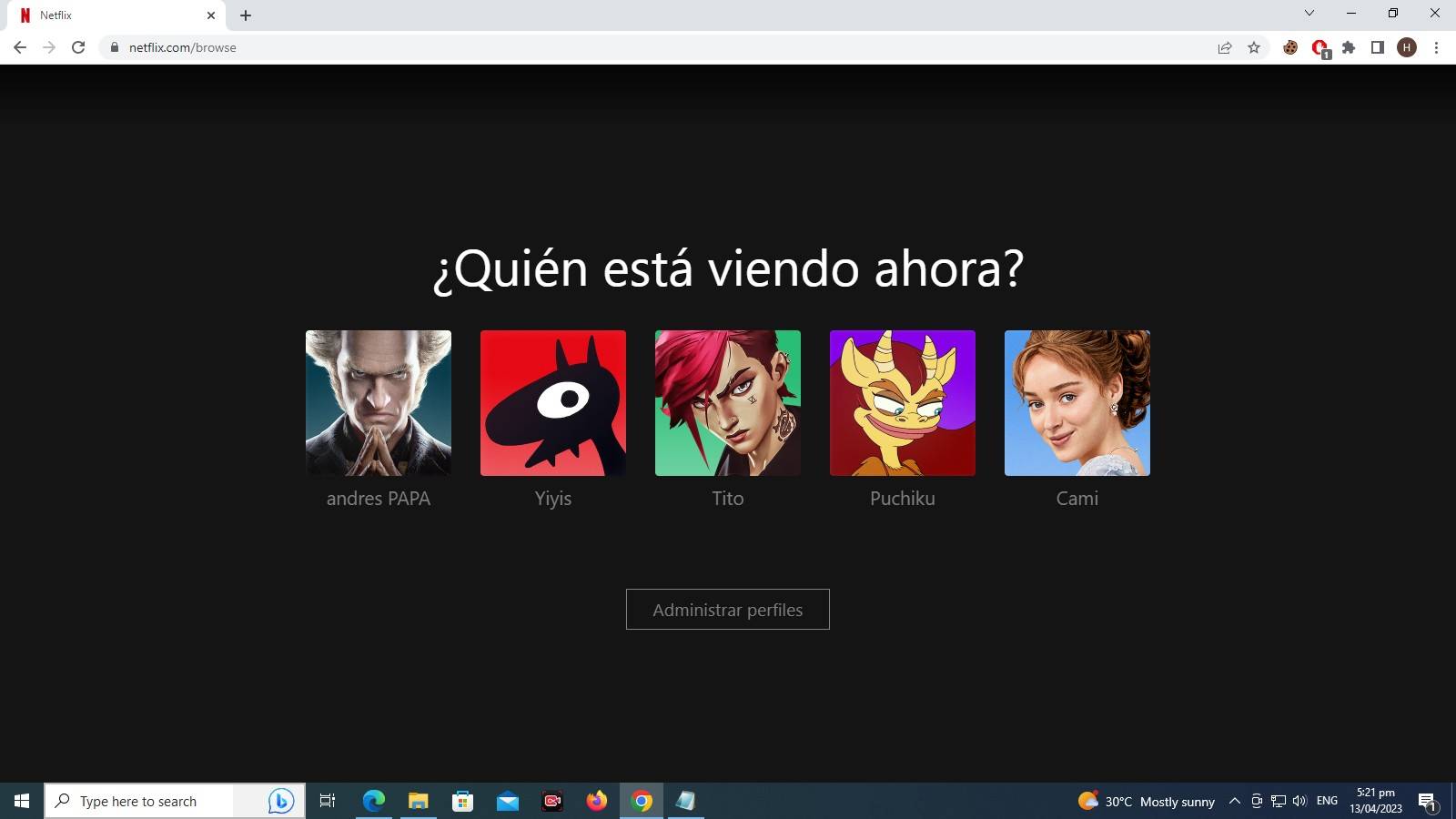Switch the ENG input language
1456x819 pixels.
pyautogui.click(x=1328, y=801)
